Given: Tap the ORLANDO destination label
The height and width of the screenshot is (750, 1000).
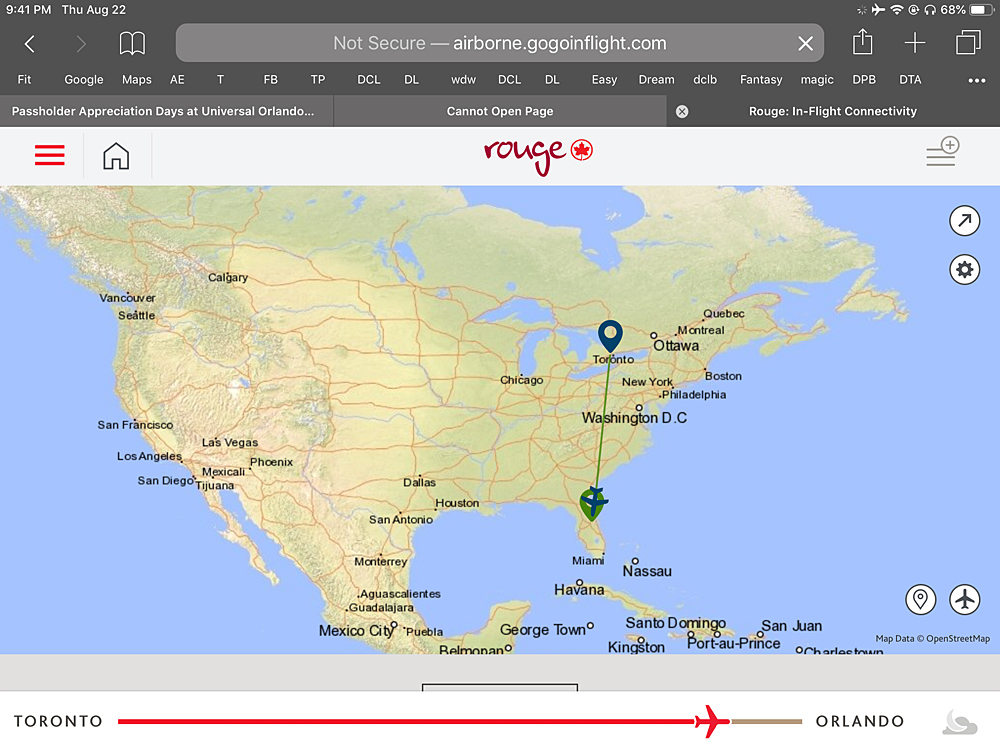Looking at the screenshot, I should click(860, 721).
